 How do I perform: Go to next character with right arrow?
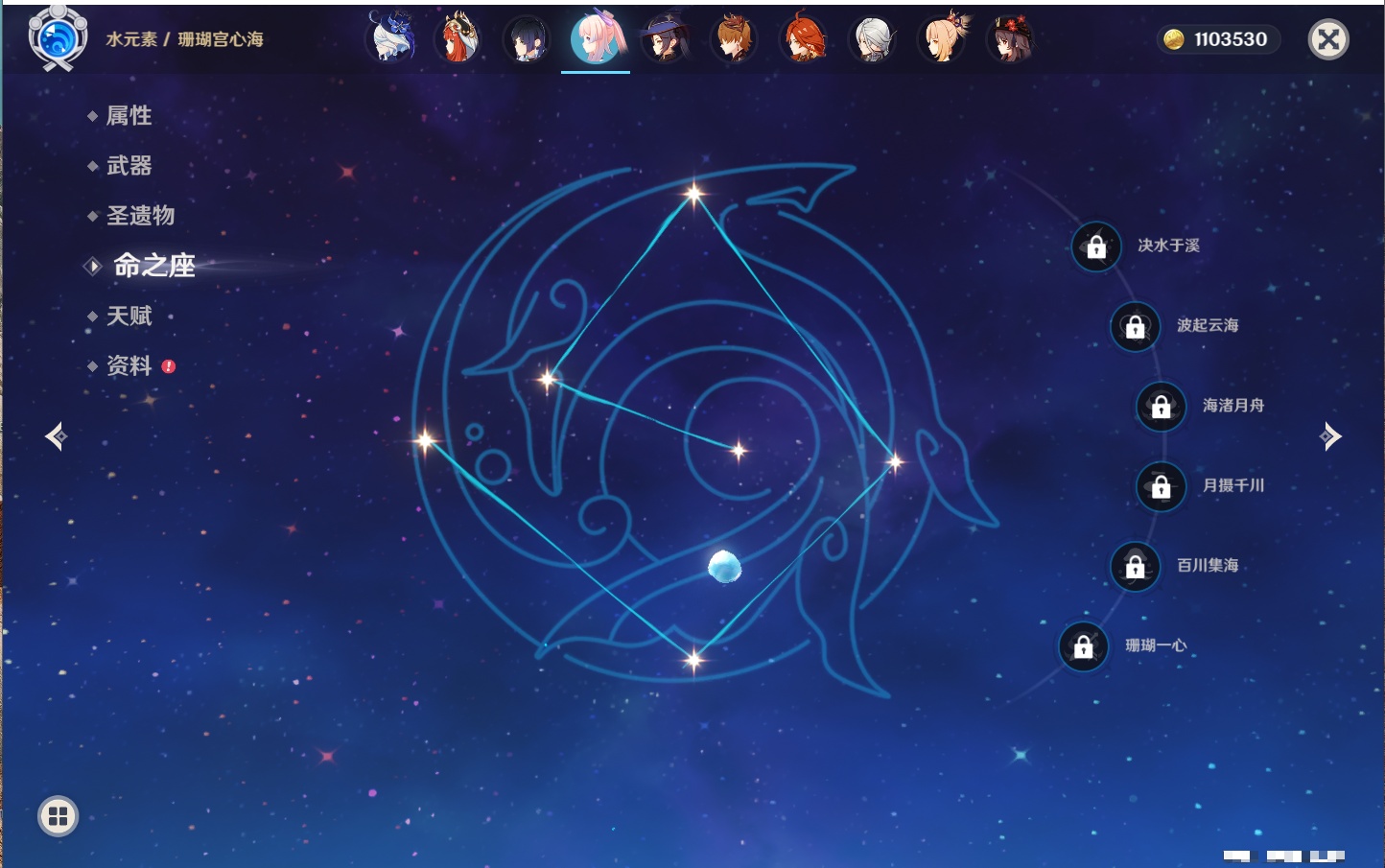pos(1330,436)
